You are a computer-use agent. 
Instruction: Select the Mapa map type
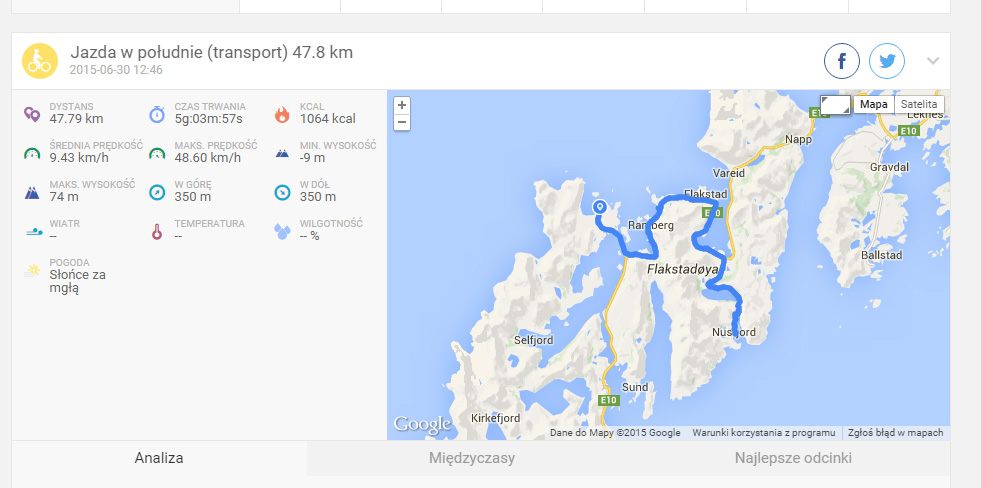pyautogui.click(x=873, y=104)
